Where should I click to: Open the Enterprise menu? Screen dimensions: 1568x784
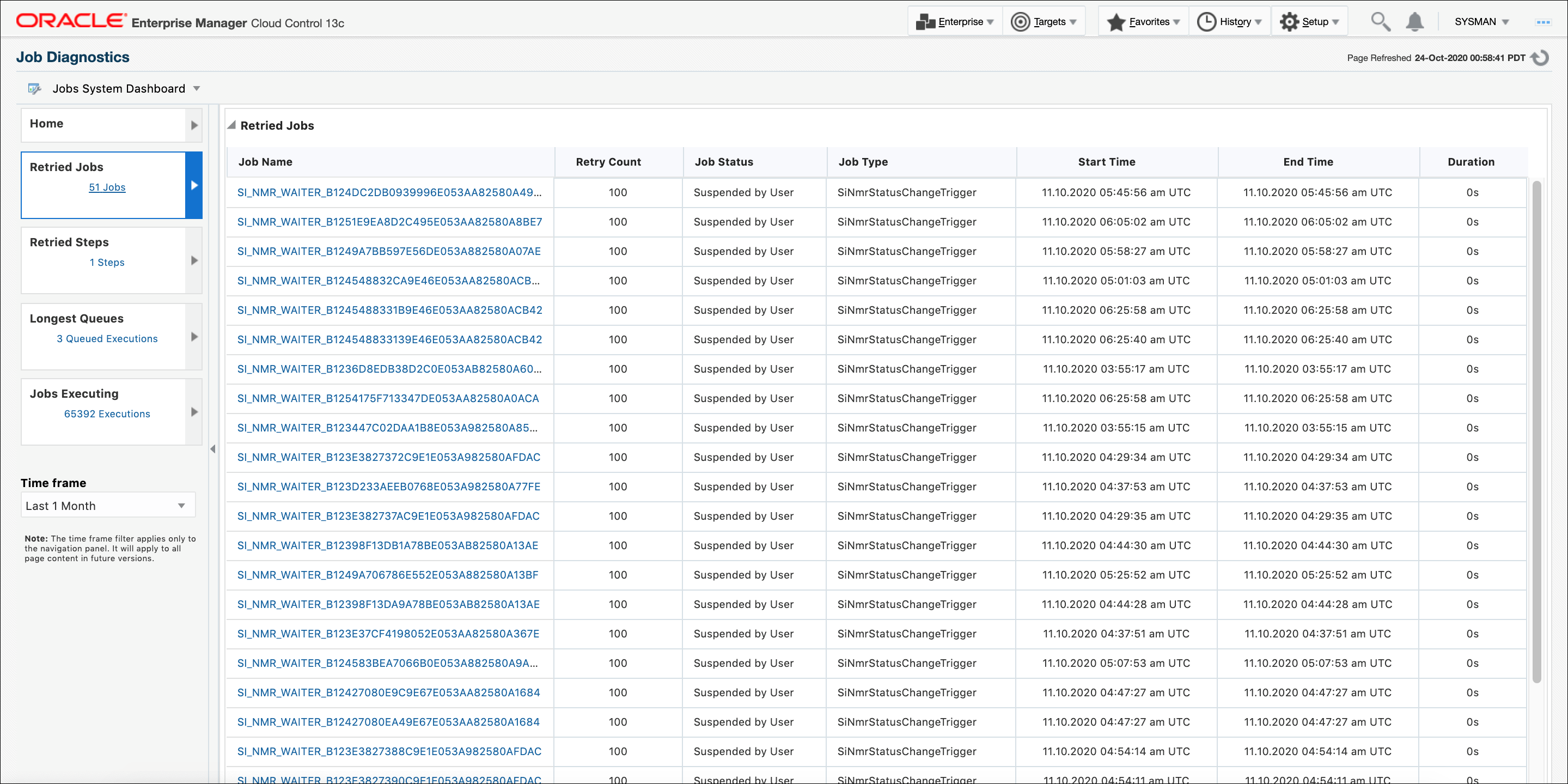955,22
